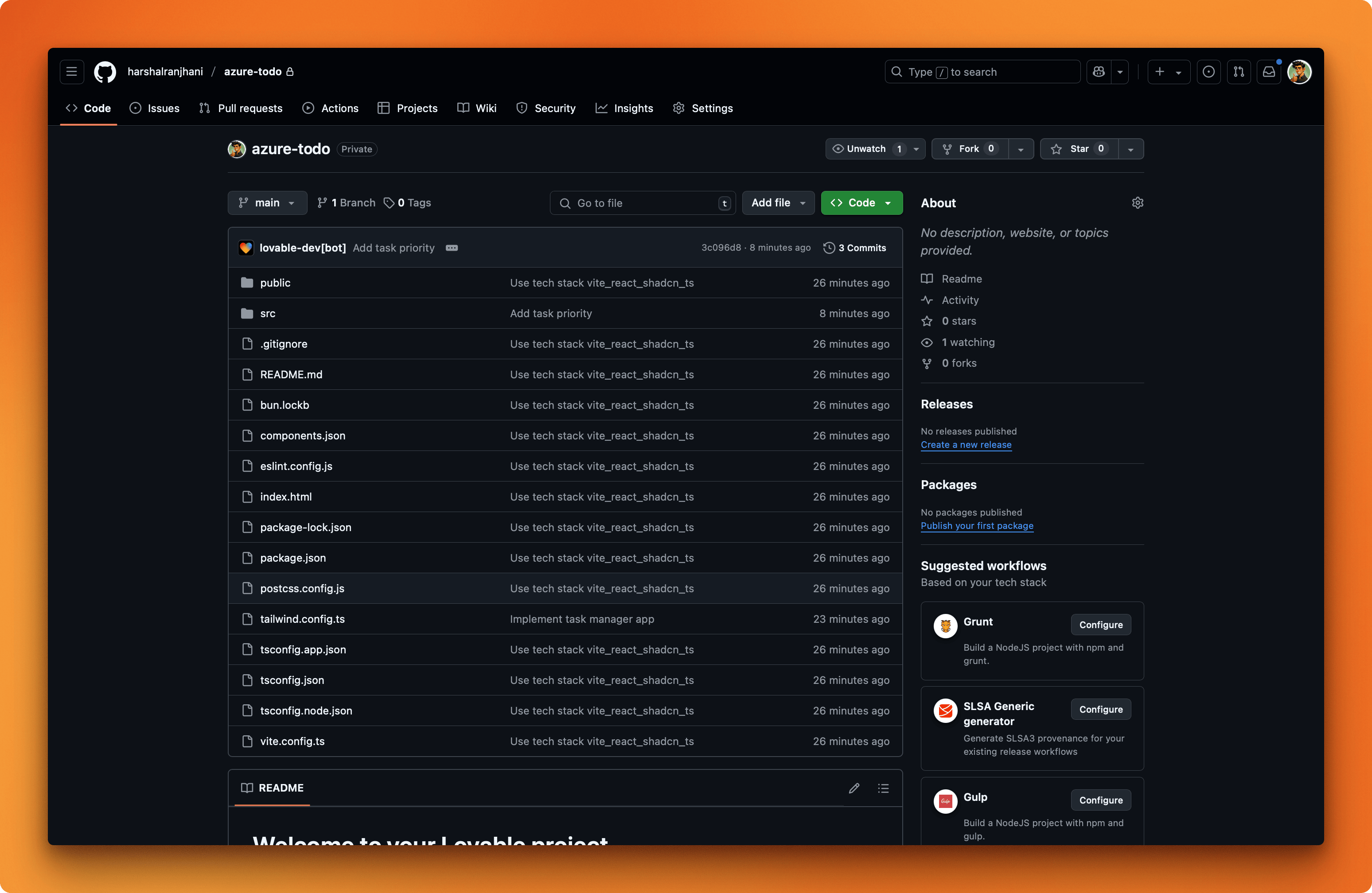Viewport: 1372px width, 893px height.
Task: View the 0 Tags list
Action: 408,203
